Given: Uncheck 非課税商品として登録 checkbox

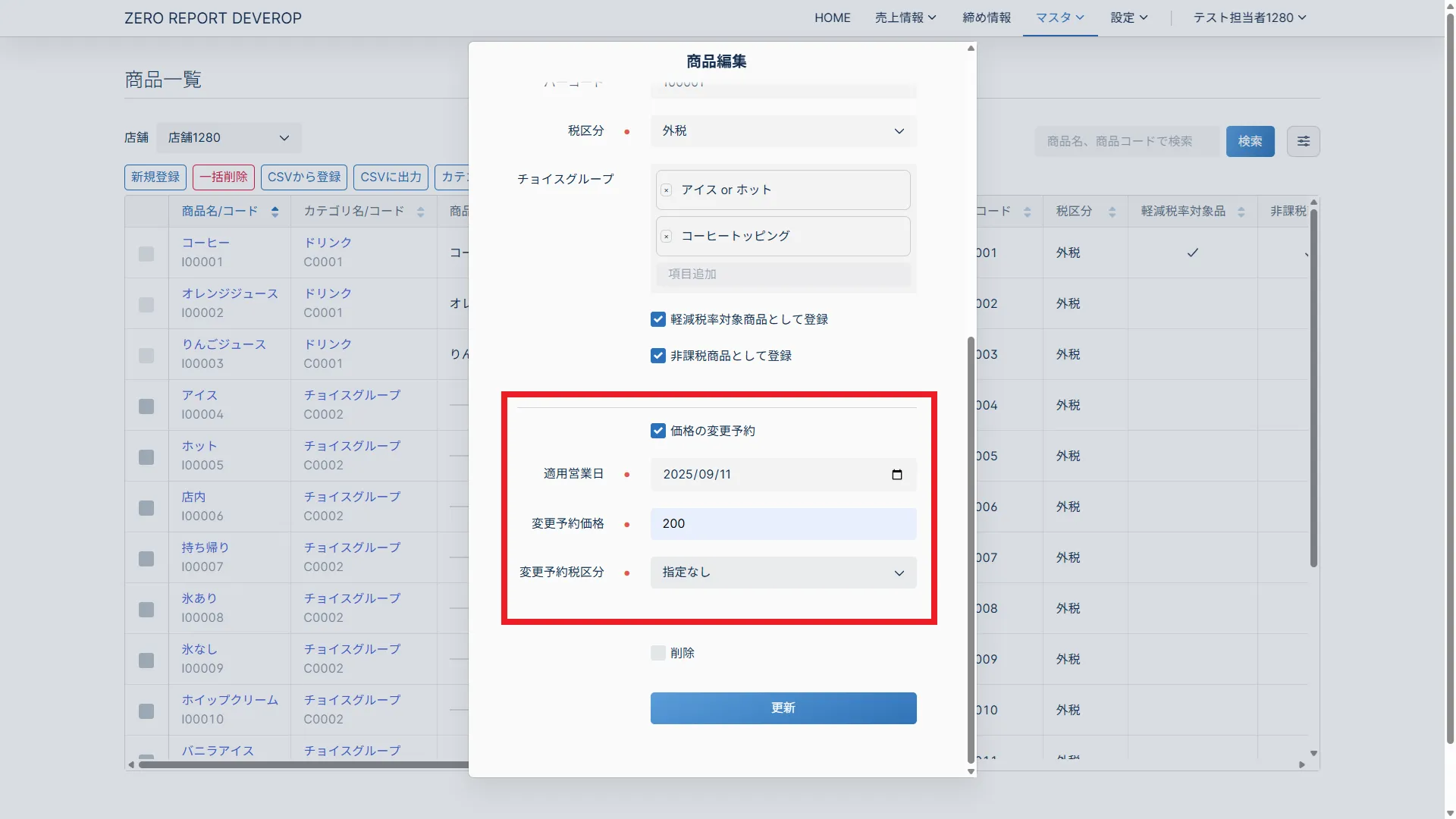Looking at the screenshot, I should 658,356.
